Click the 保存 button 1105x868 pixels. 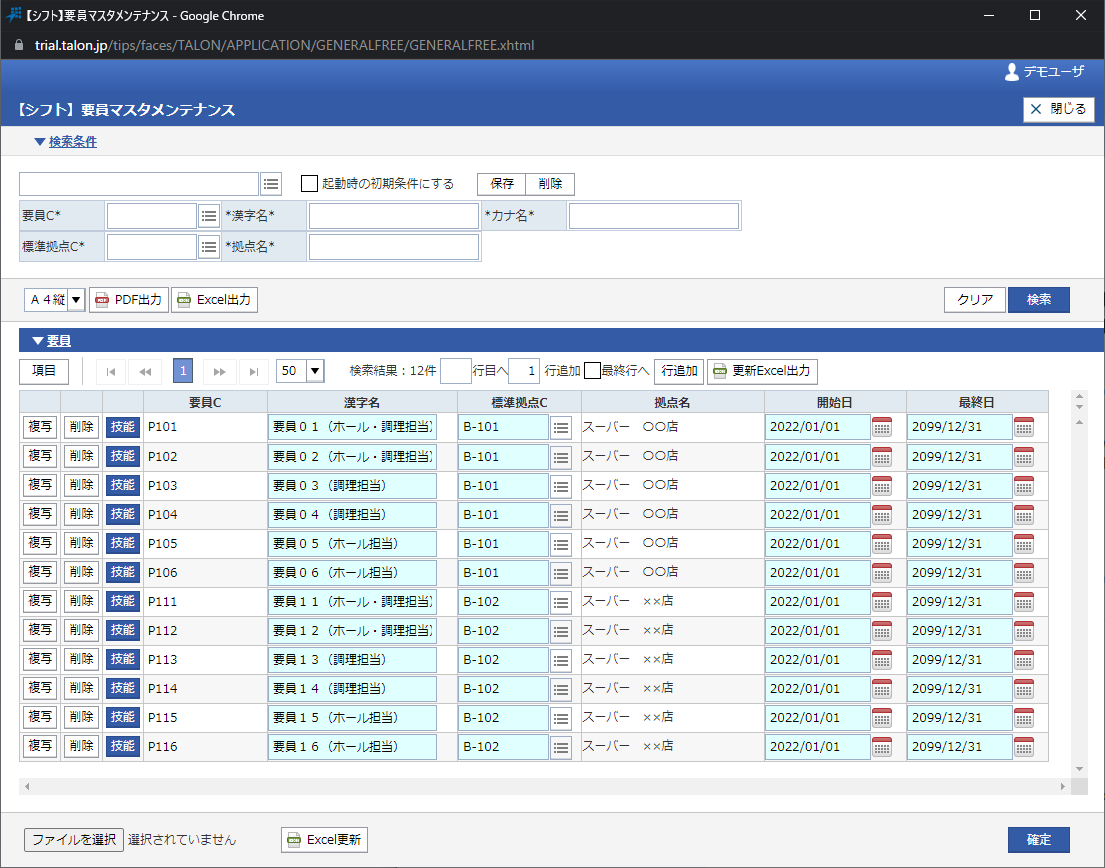coord(502,184)
